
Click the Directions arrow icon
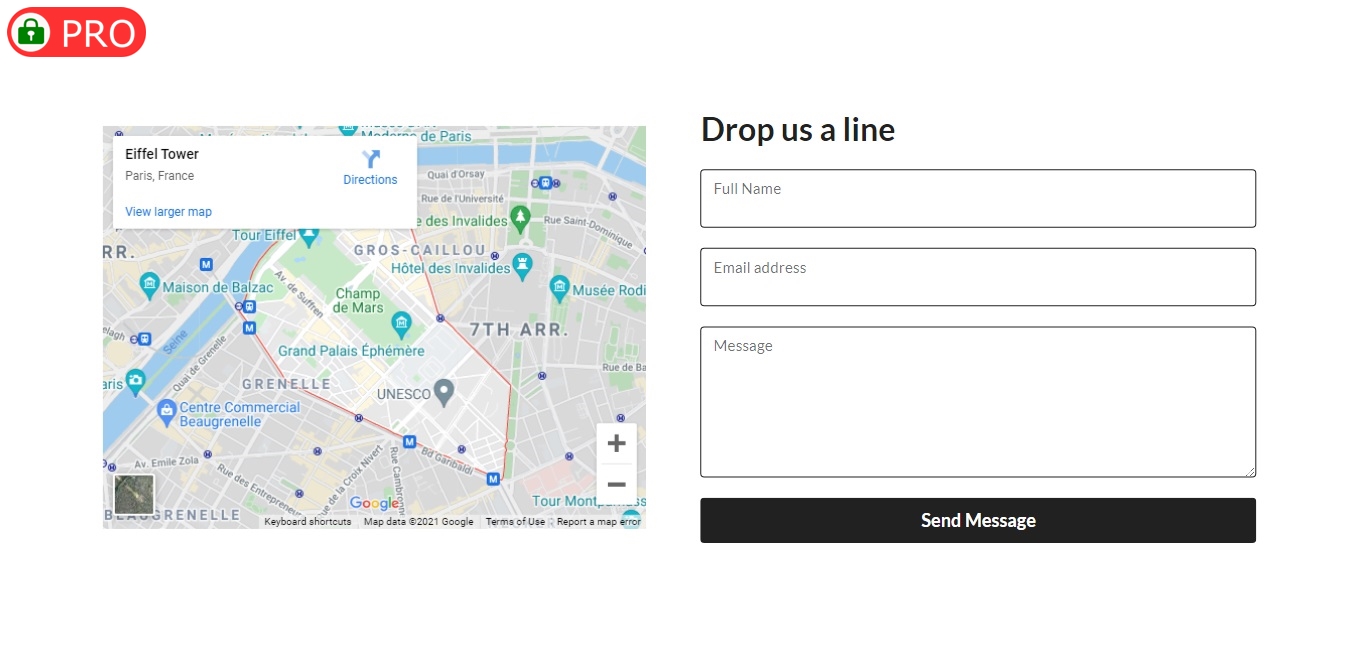371,159
